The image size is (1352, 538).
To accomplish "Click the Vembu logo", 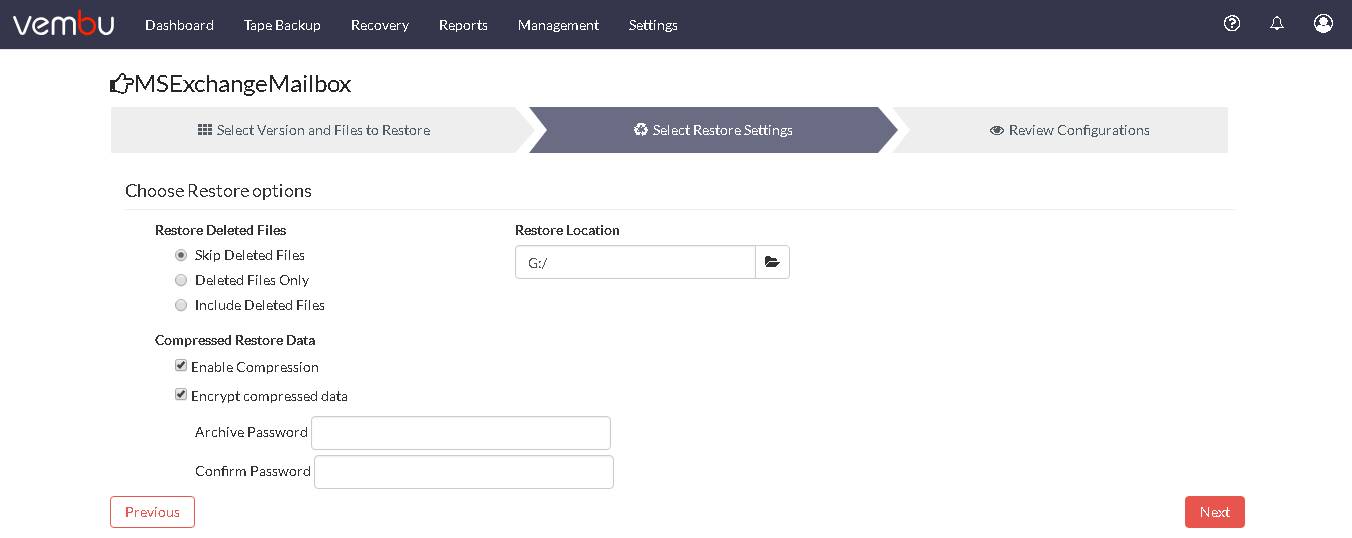I will coord(63,23).
